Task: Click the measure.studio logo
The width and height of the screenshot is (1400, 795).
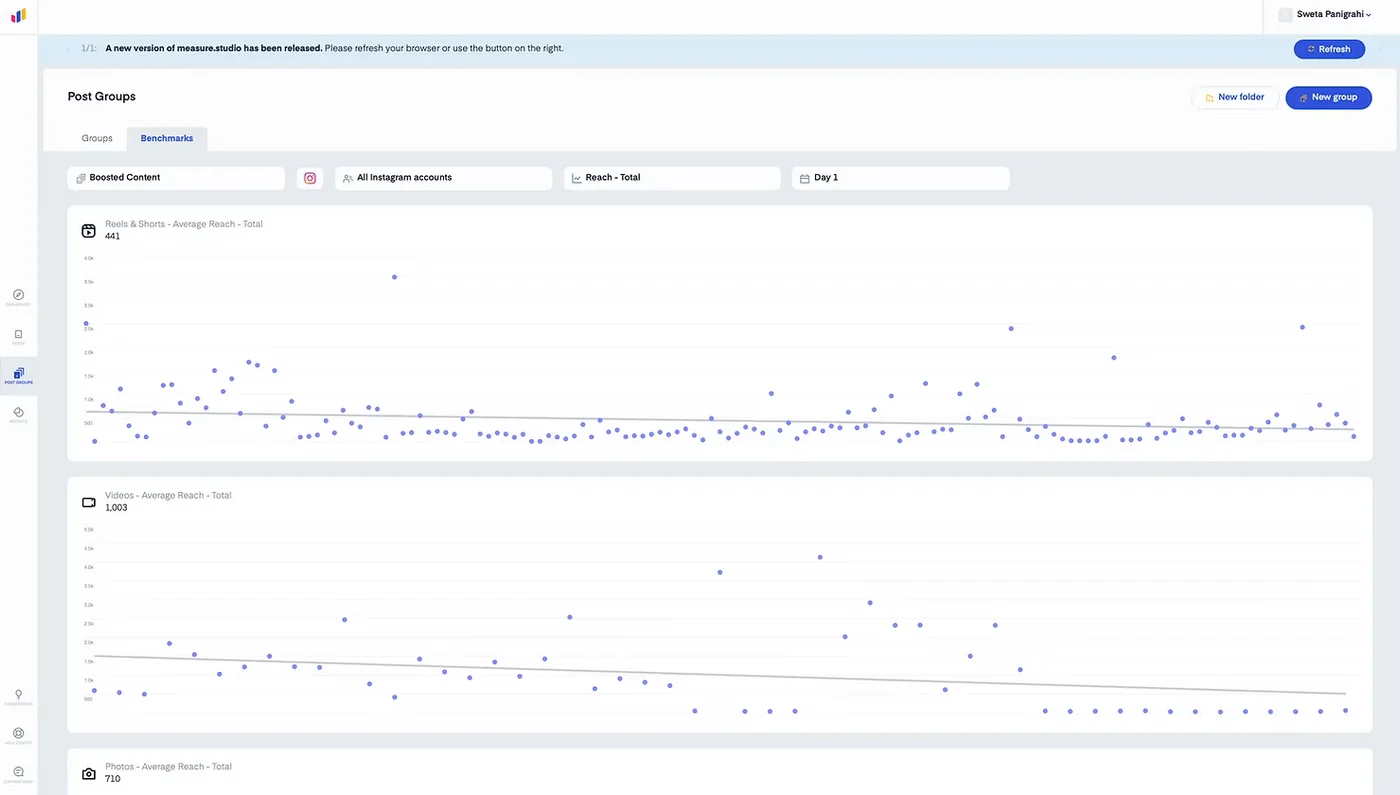Action: pos(18,16)
